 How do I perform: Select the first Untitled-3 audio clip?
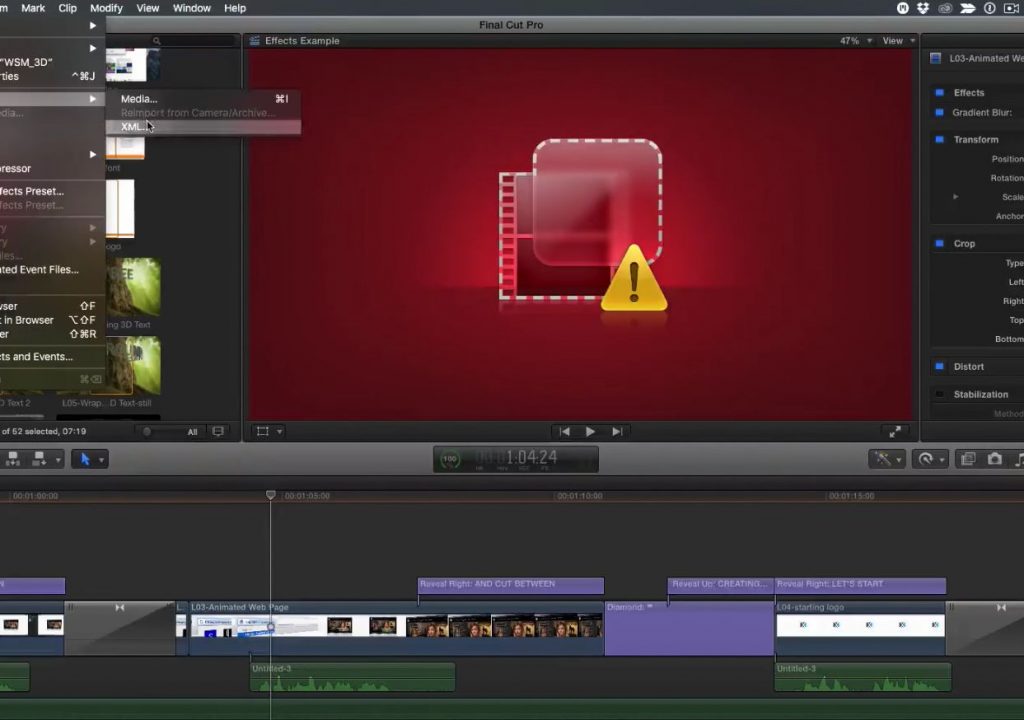coord(353,678)
